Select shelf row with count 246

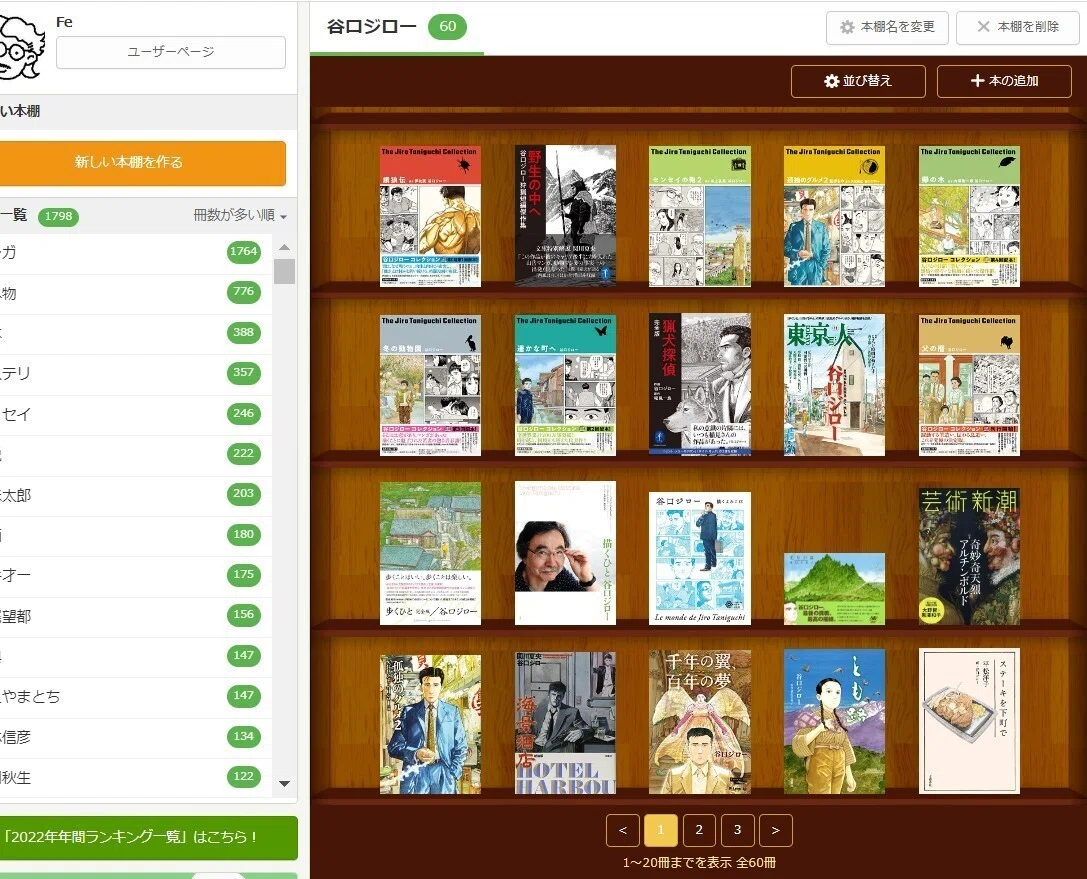(135, 414)
